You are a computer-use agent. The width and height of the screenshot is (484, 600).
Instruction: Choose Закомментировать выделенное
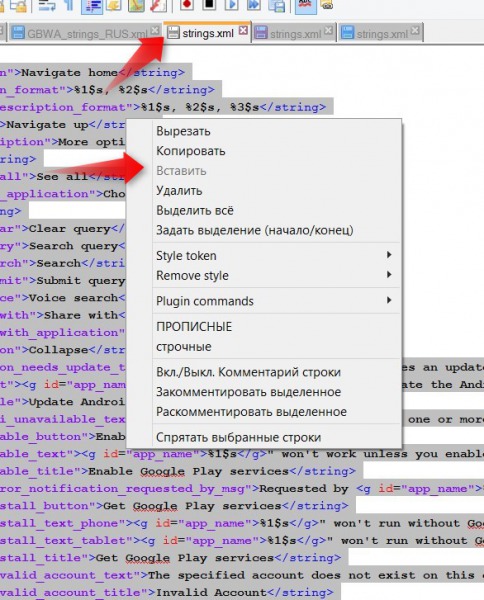[264, 392]
